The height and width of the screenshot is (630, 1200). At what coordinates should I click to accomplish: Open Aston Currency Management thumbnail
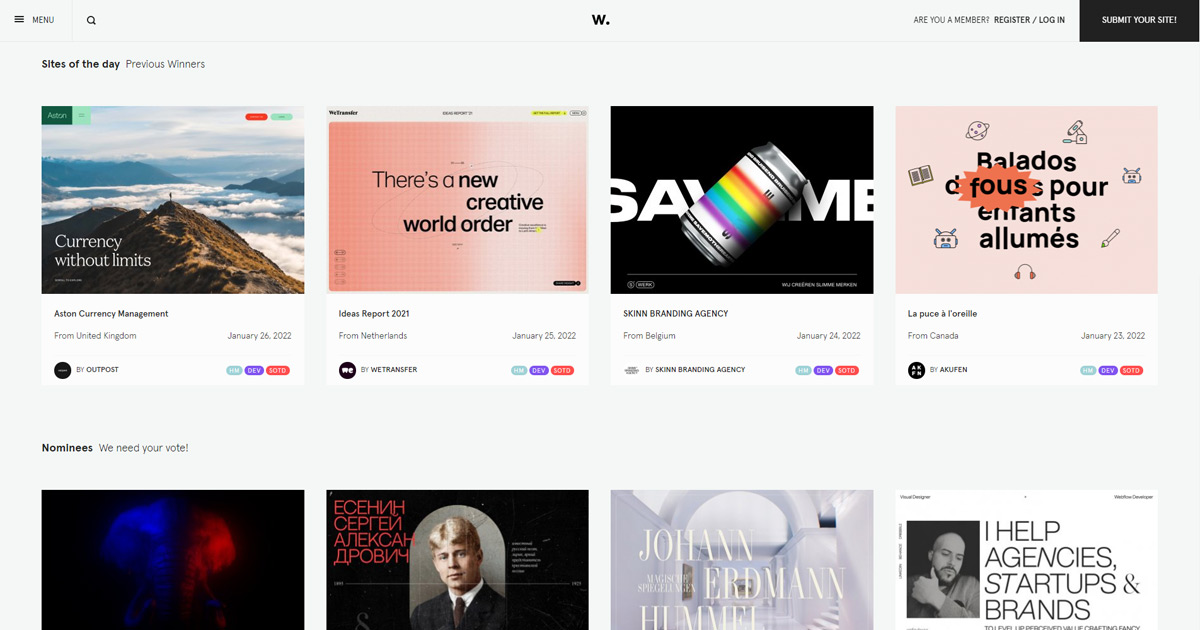(173, 200)
